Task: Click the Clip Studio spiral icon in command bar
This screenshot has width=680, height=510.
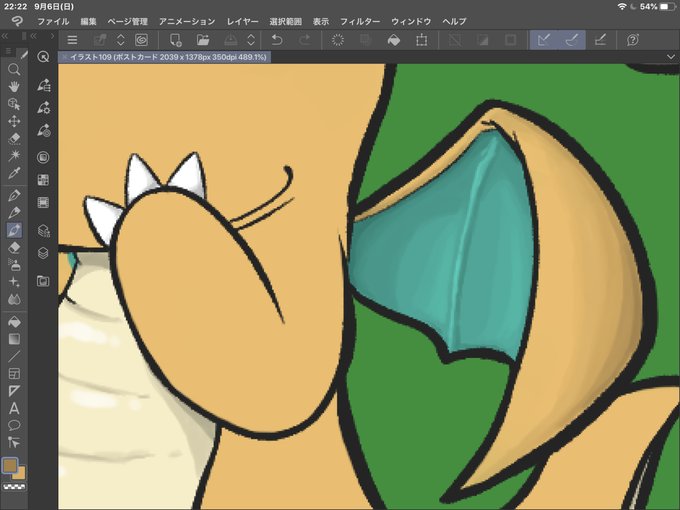Action: [x=141, y=40]
